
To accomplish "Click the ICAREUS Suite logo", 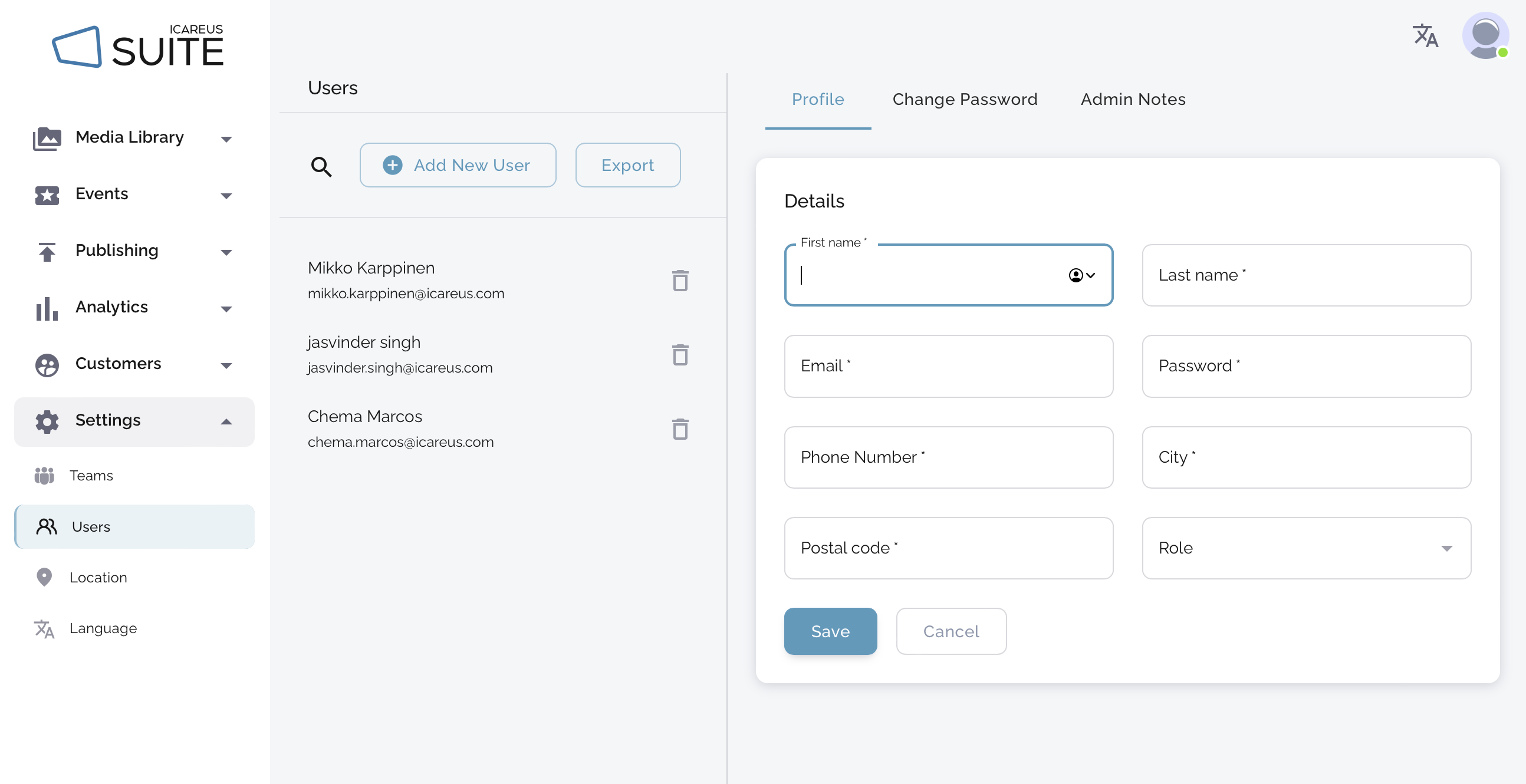I will click(x=137, y=47).
